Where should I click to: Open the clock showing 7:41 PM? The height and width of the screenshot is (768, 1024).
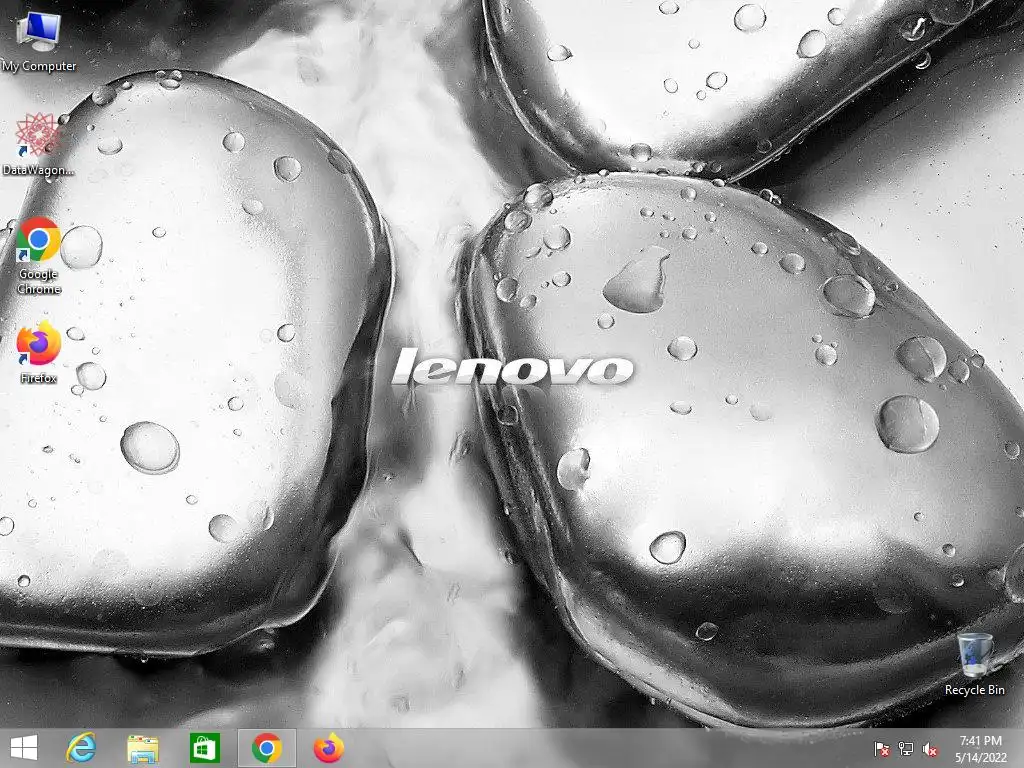(x=980, y=741)
